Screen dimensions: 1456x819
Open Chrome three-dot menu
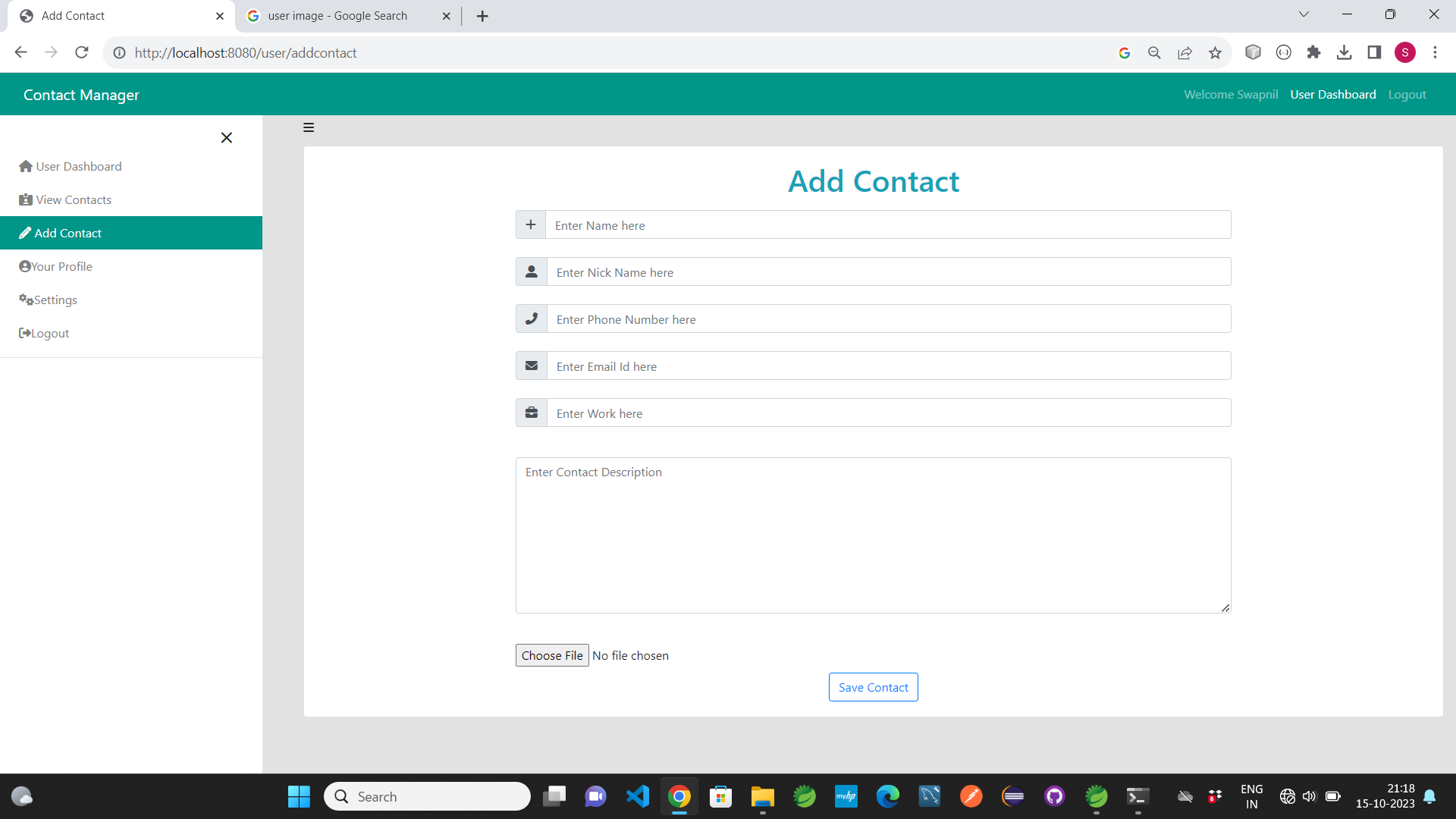tap(1435, 52)
